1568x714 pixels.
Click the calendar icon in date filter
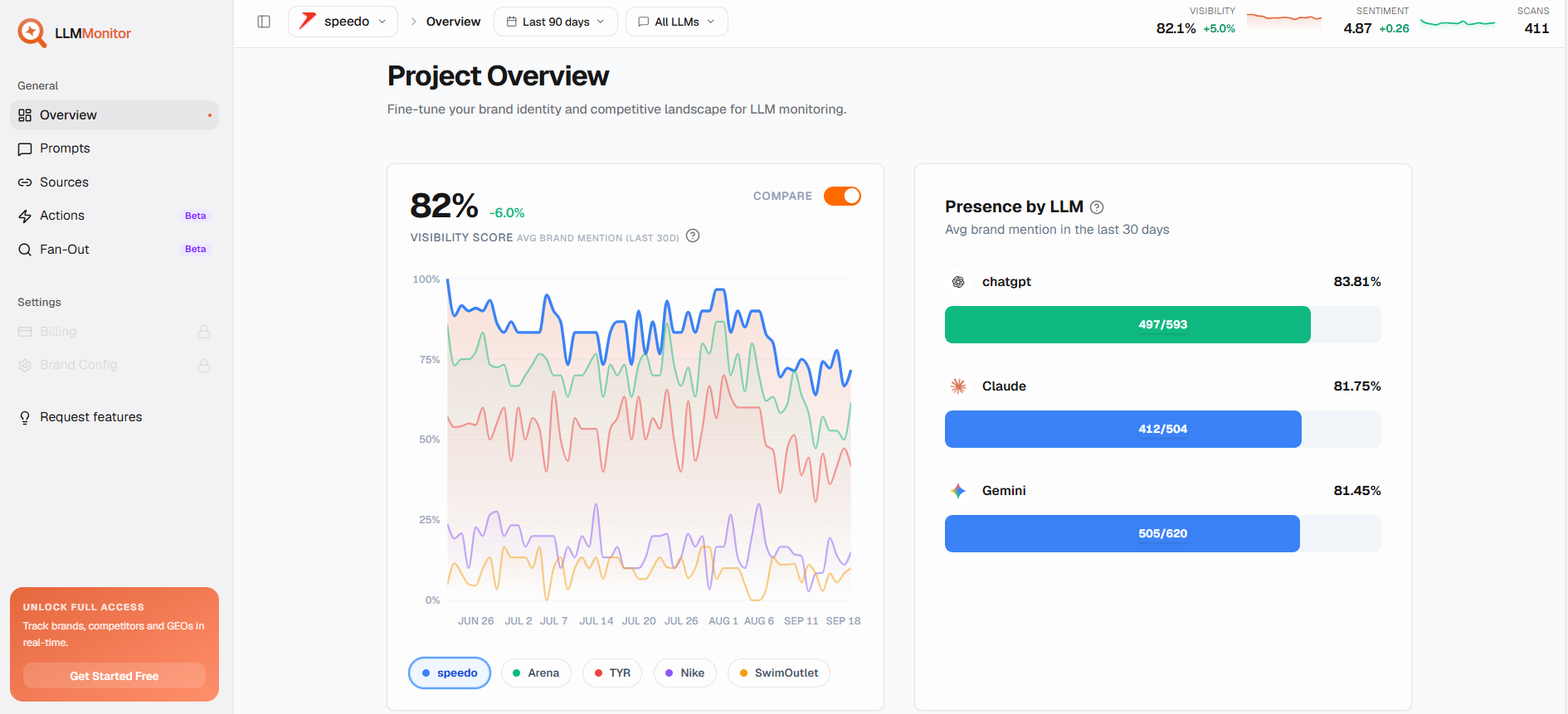pyautogui.click(x=512, y=22)
